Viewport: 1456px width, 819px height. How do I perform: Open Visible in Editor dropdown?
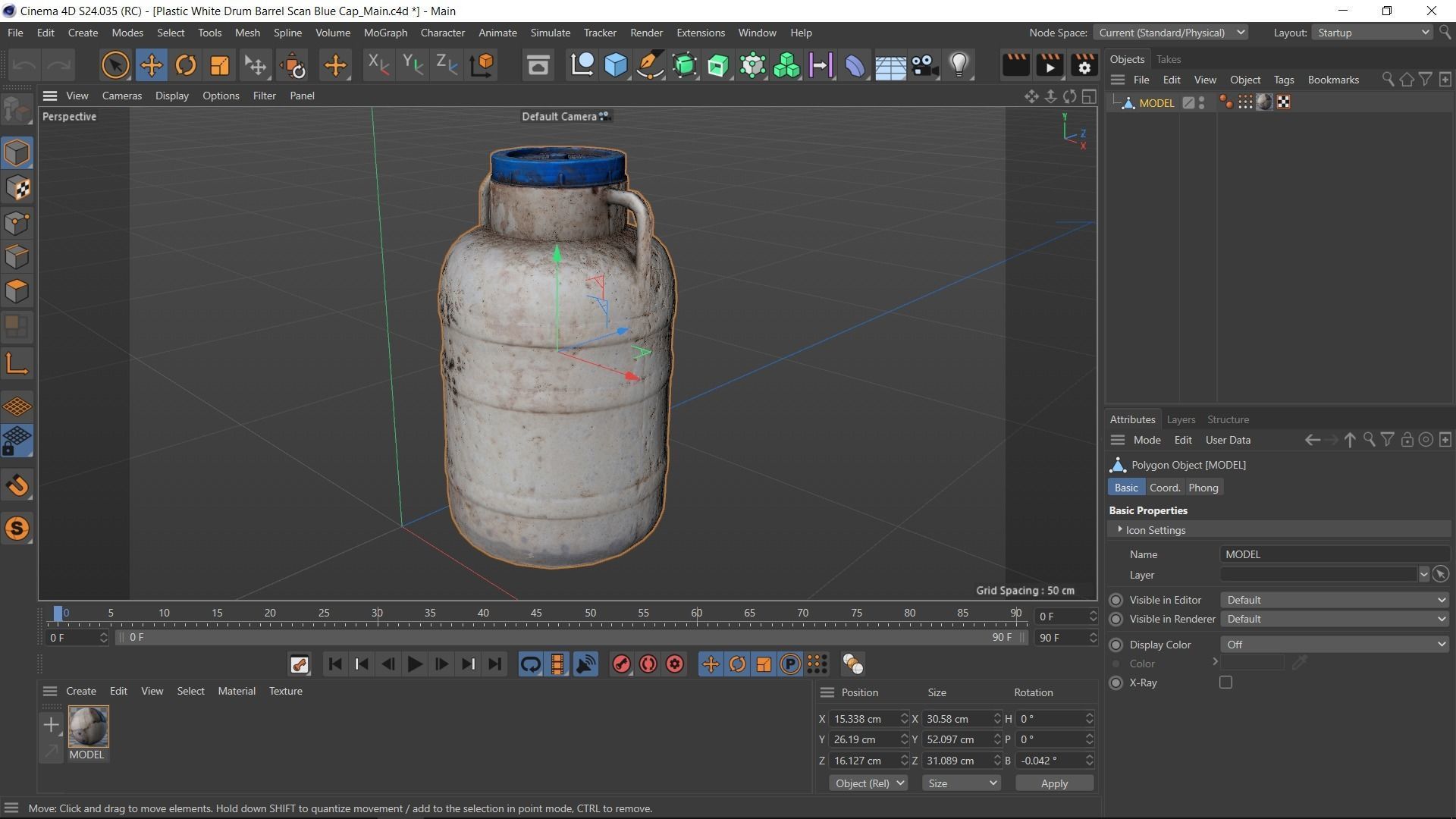1335,600
